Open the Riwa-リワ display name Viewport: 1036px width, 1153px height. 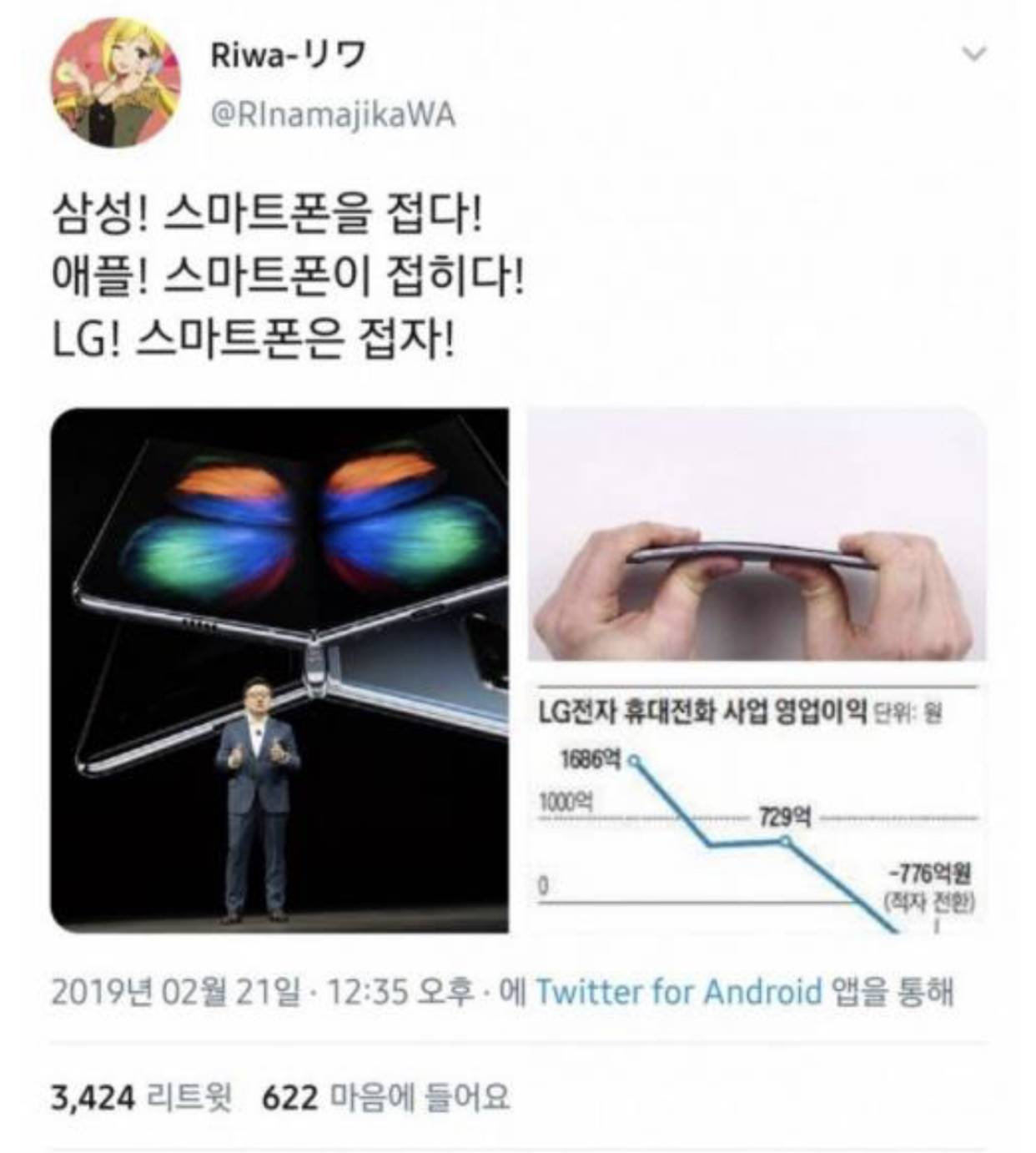(x=288, y=55)
